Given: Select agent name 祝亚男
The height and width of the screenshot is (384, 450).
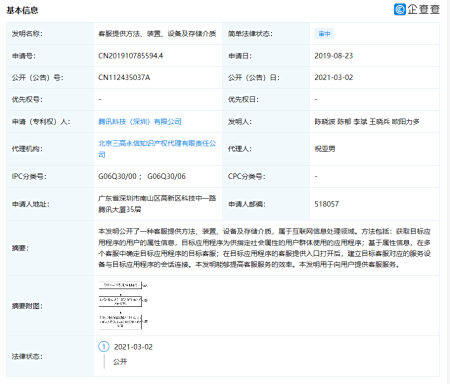Looking at the screenshot, I should point(325,149).
